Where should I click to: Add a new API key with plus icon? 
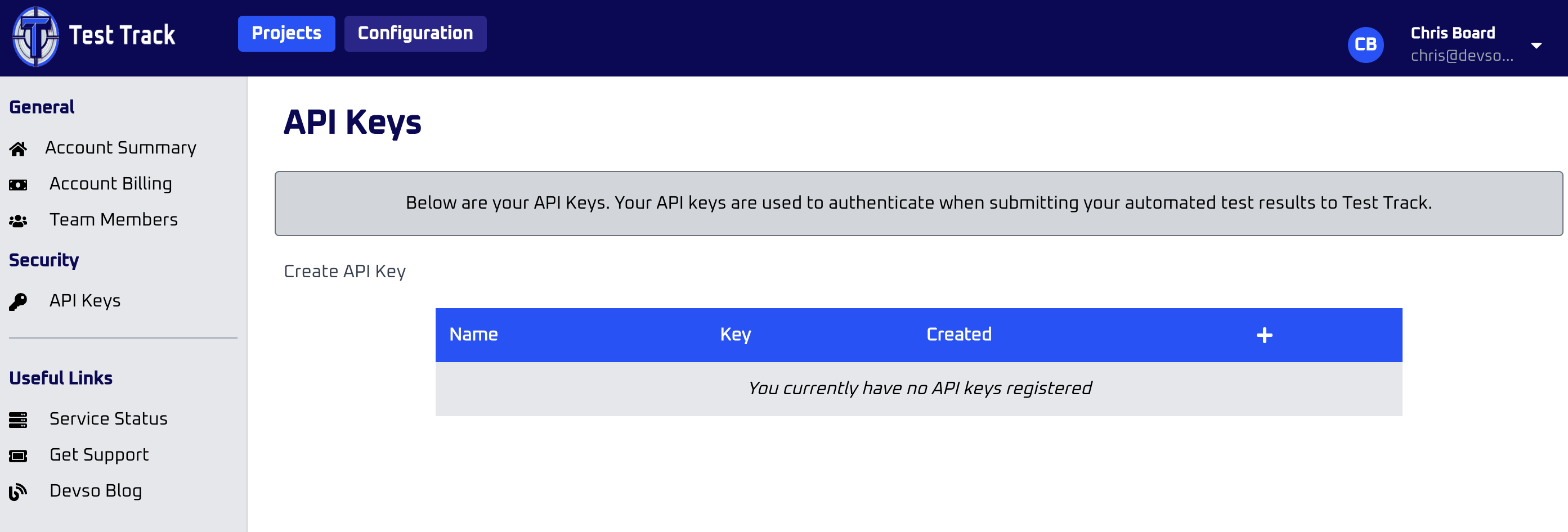coord(1264,335)
